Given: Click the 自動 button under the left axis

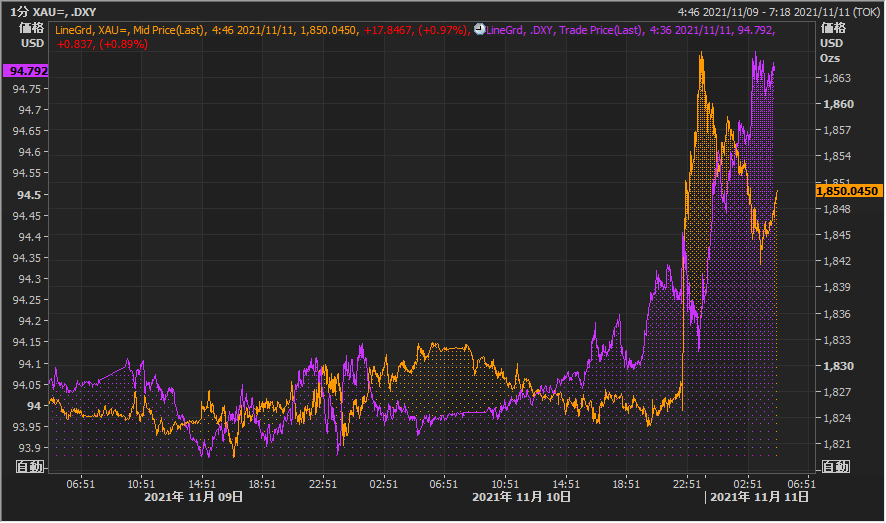Looking at the screenshot, I should click(30, 467).
